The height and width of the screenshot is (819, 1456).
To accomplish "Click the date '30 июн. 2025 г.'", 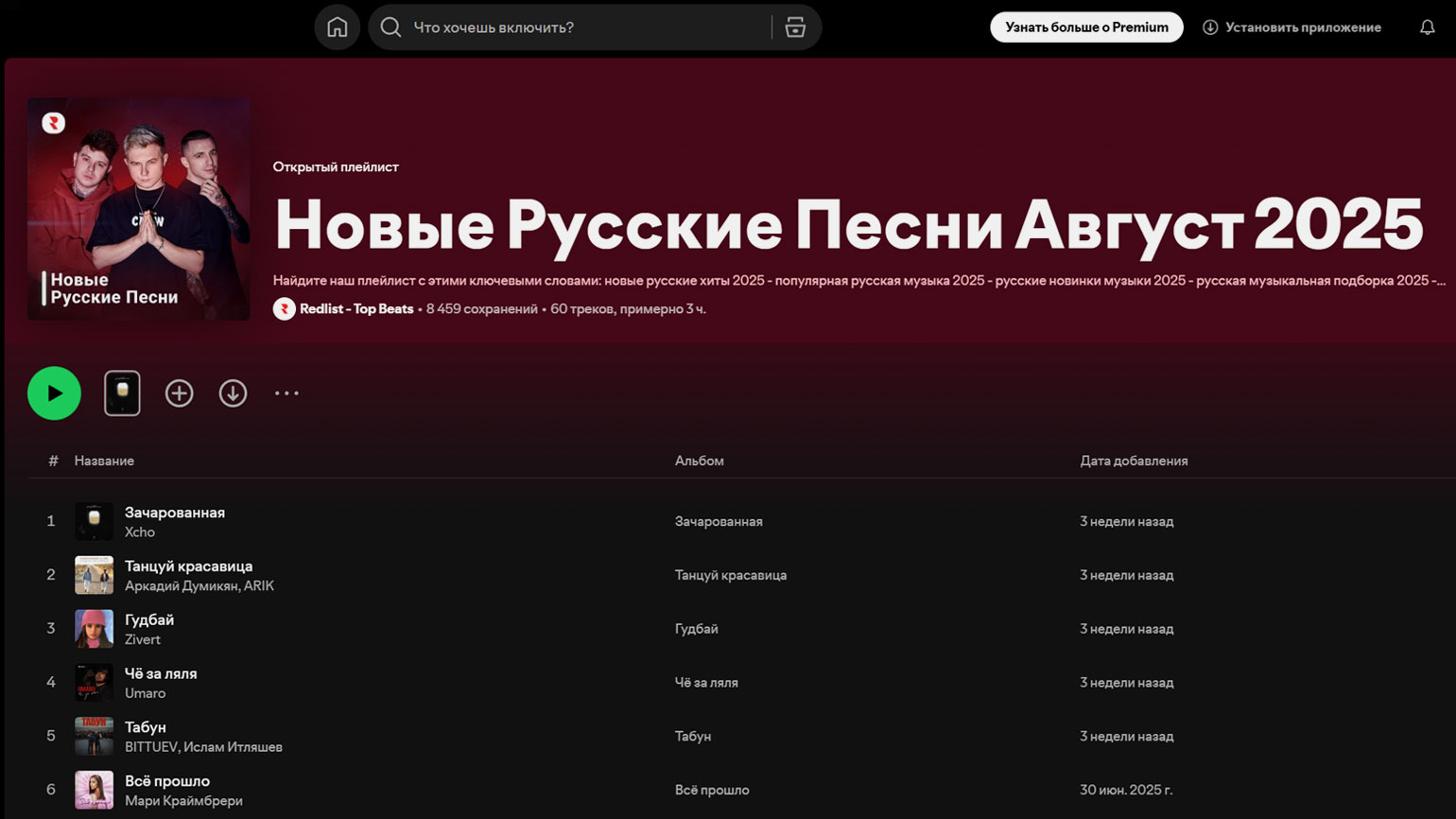I will tap(1126, 791).
